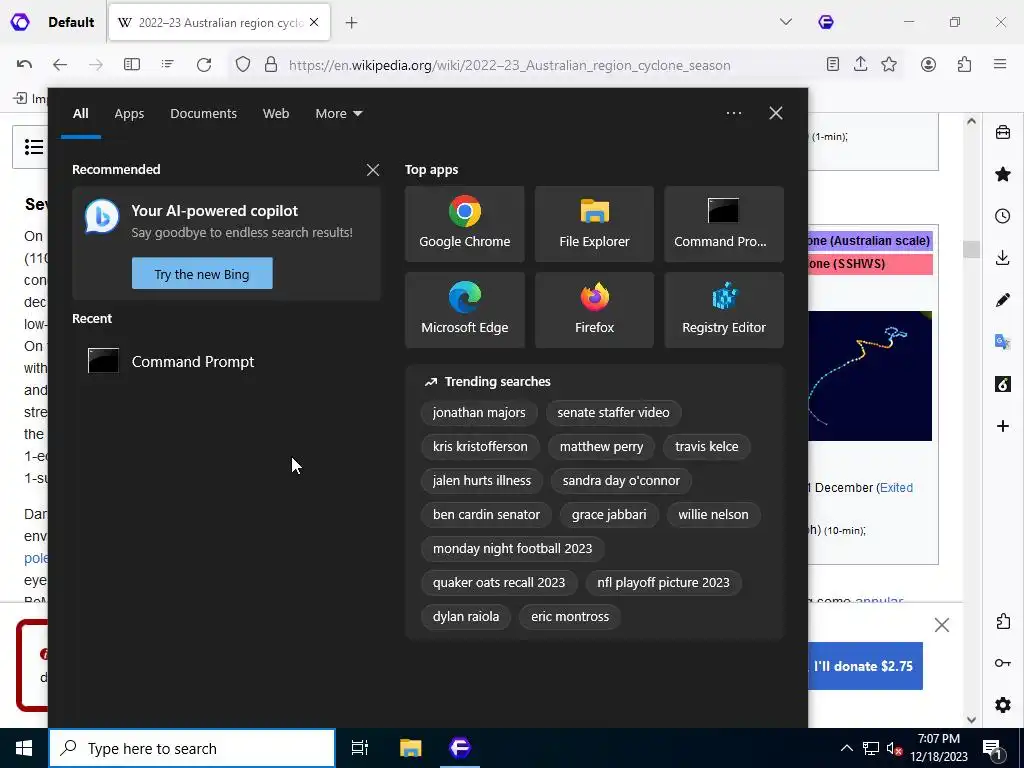Viewport: 1024px width, 768px height.
Task: Open sidebar settings gear
Action: coord(1003,705)
